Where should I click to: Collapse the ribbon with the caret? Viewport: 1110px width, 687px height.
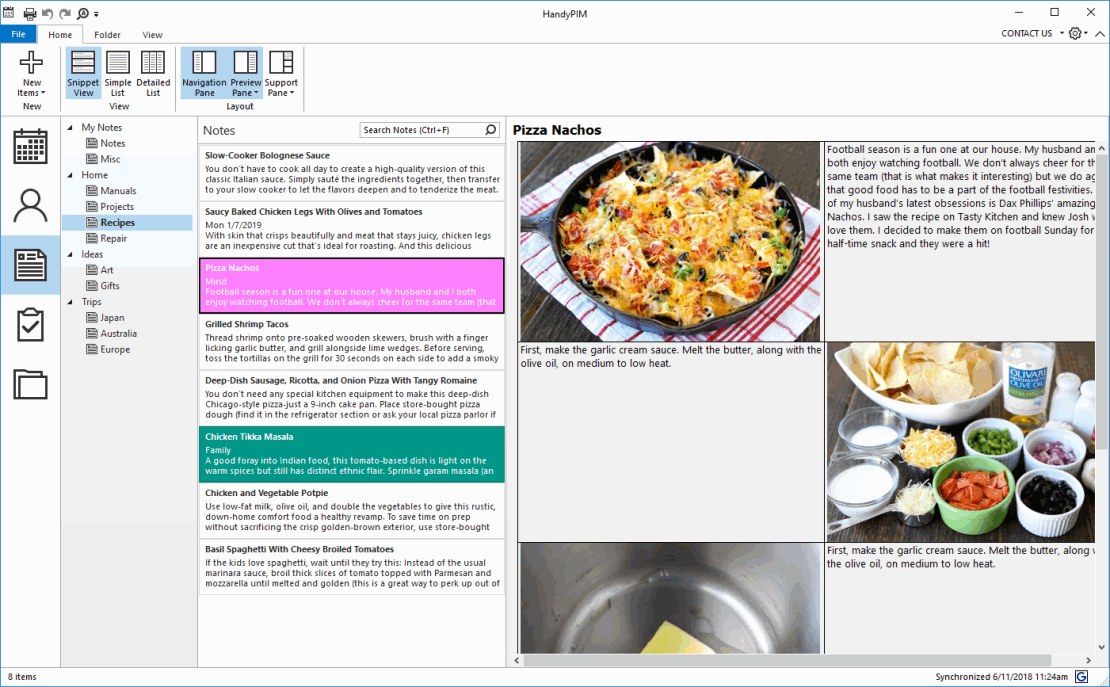click(x=1099, y=33)
